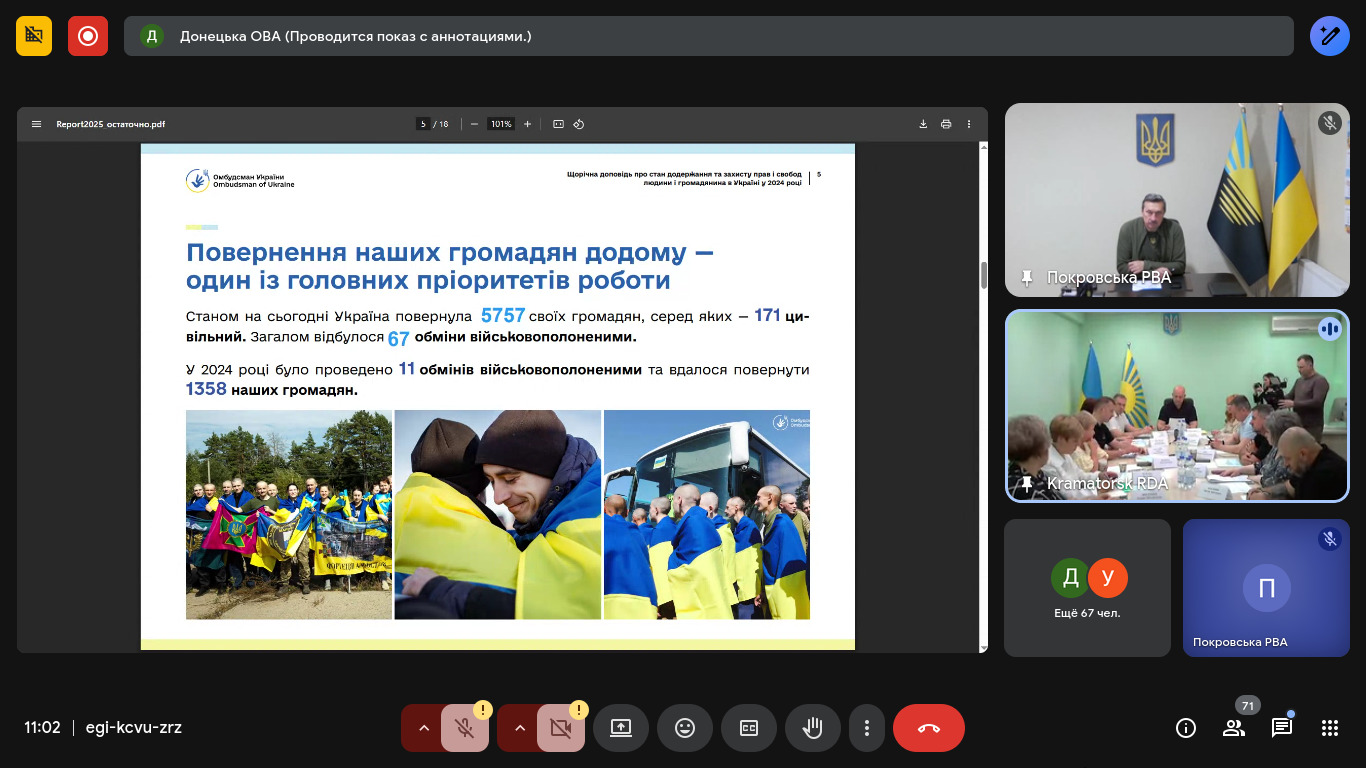Viewport: 1366px width, 768px height.
Task: Click the PDF page number field
Action: pos(423,124)
